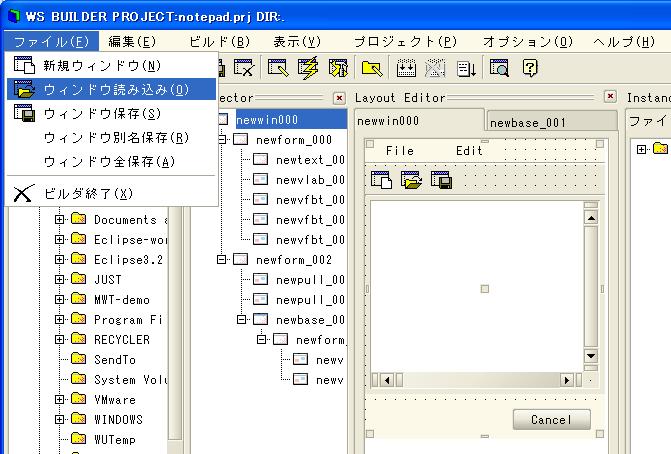Open the プロジェクト(P) menu

click(x=405, y=42)
